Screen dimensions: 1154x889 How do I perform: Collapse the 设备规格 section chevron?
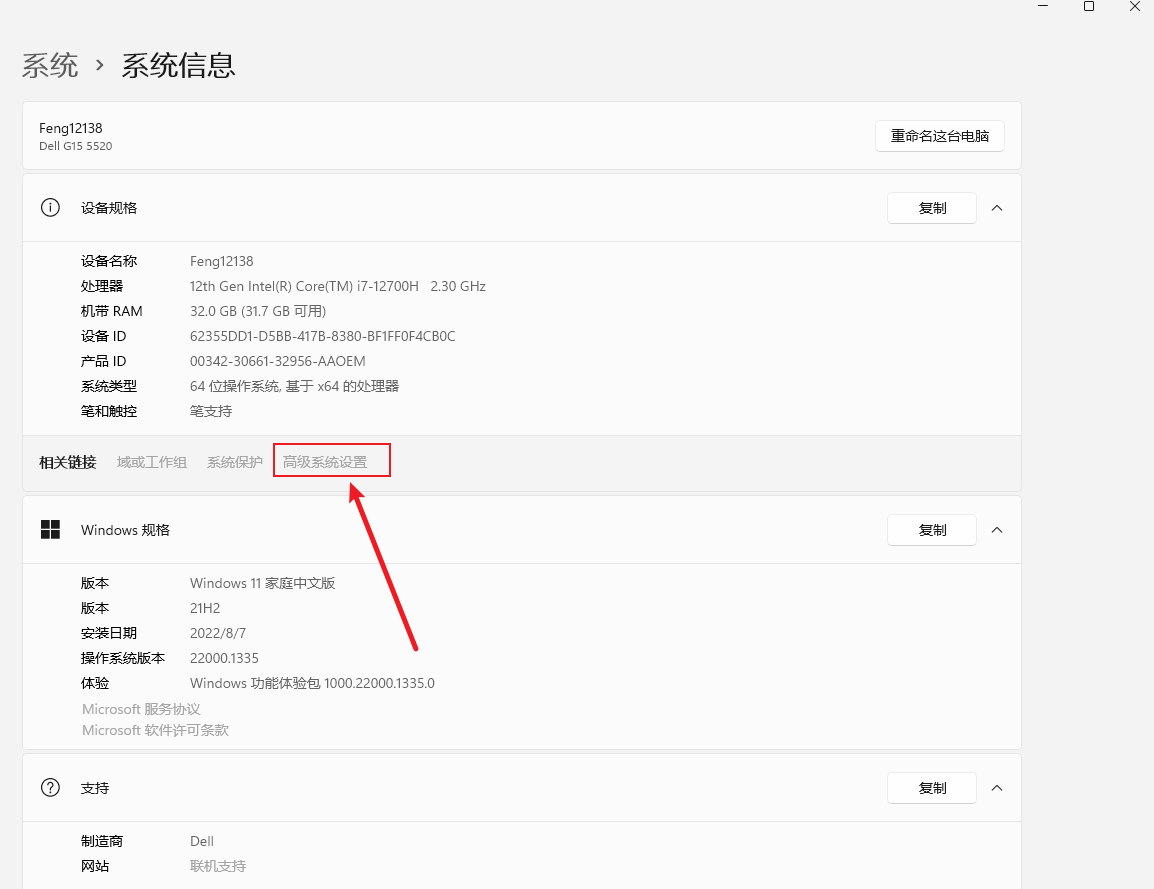coord(997,208)
